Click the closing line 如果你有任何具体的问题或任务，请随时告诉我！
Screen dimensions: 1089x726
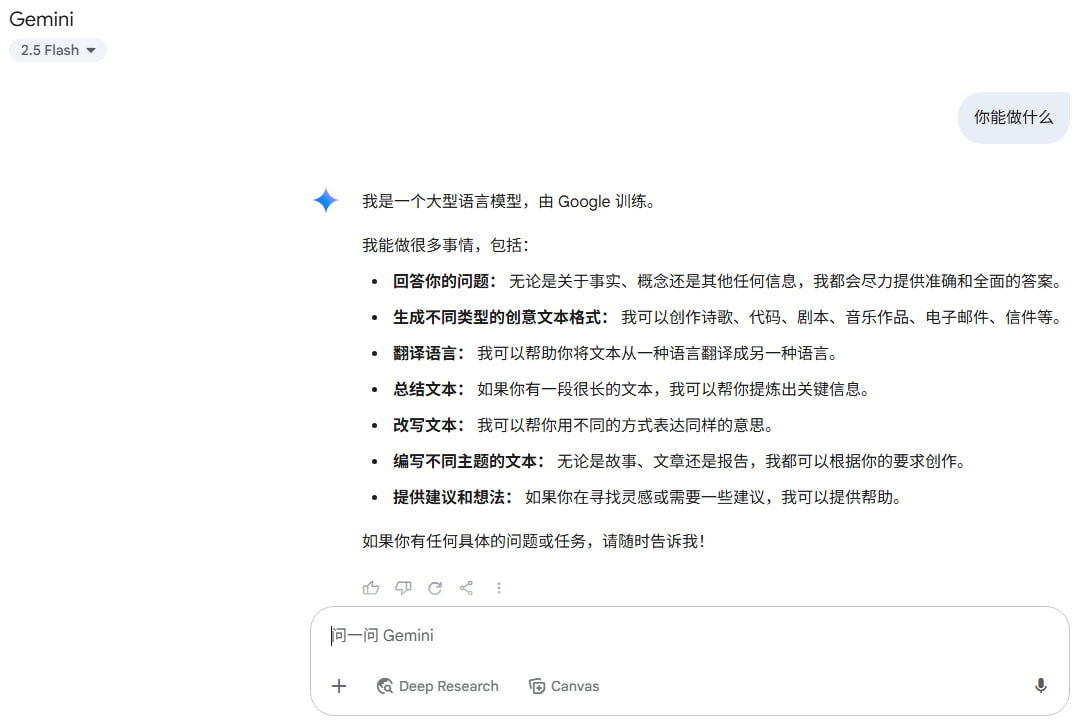click(533, 541)
